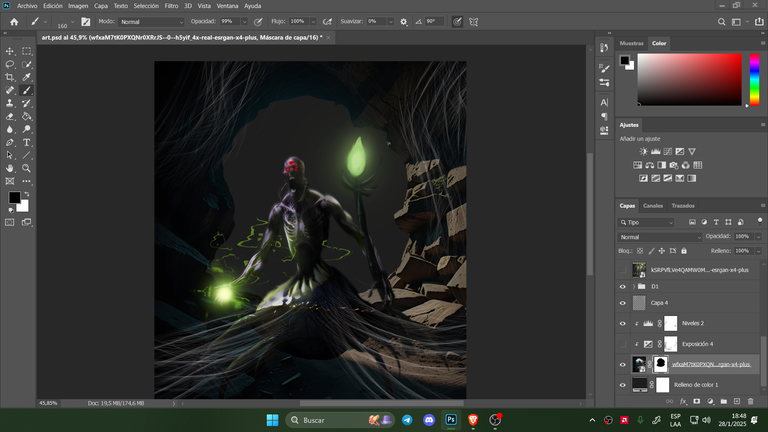Add a layer mask with bottom icon
The height and width of the screenshot is (432, 768).
tap(696, 401)
